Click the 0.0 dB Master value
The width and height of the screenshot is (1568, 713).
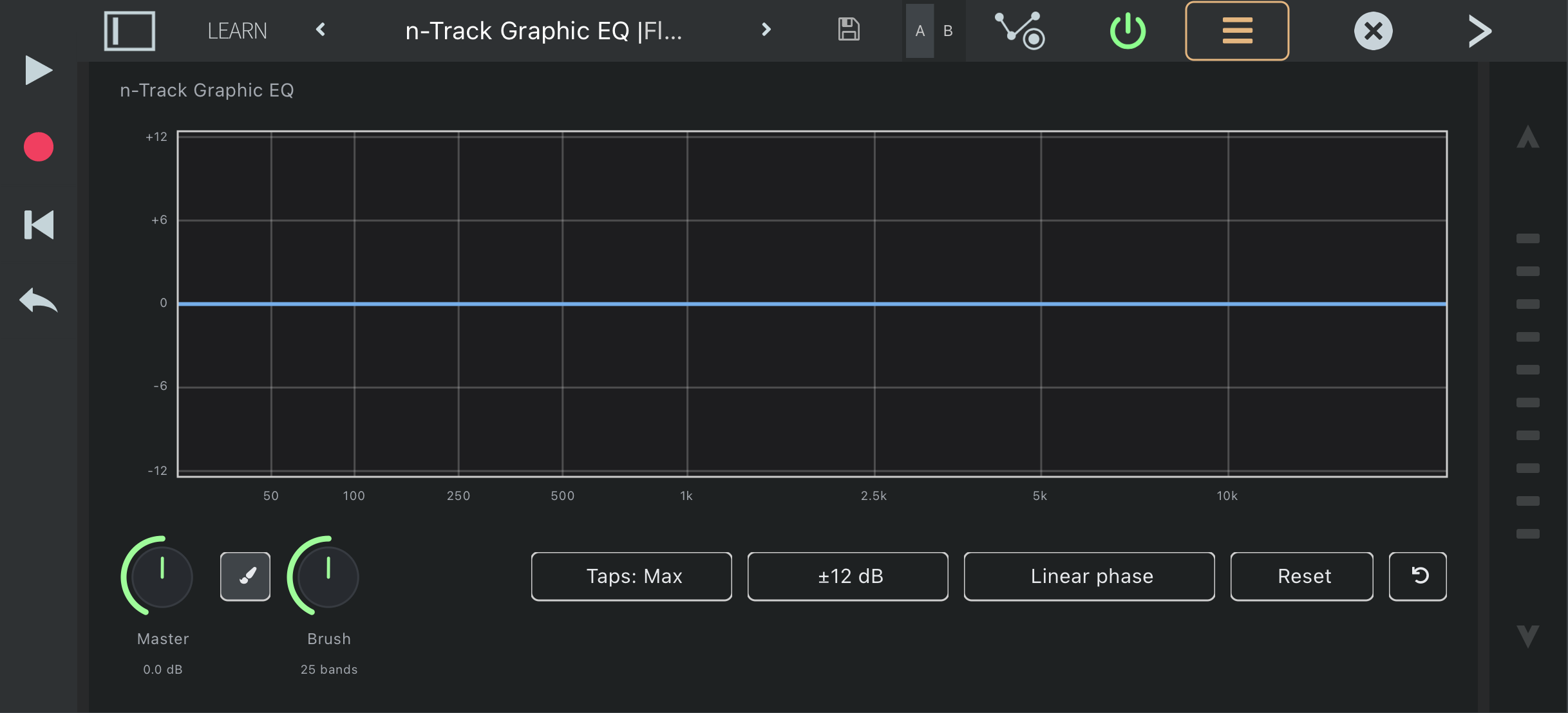tap(163, 669)
